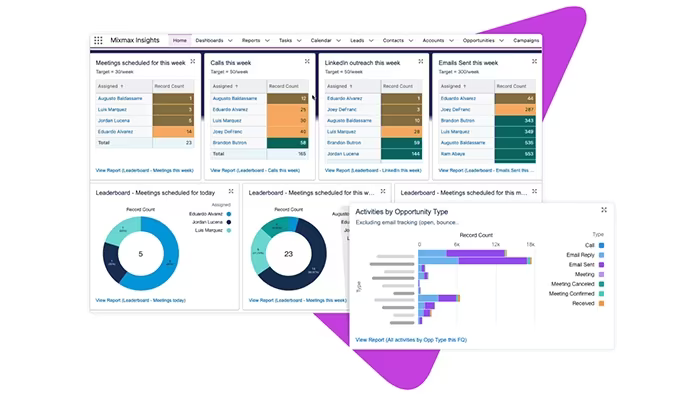Open View Report Leaderboard Emails Sent link
This screenshot has height=400, width=700.
pos(486,171)
